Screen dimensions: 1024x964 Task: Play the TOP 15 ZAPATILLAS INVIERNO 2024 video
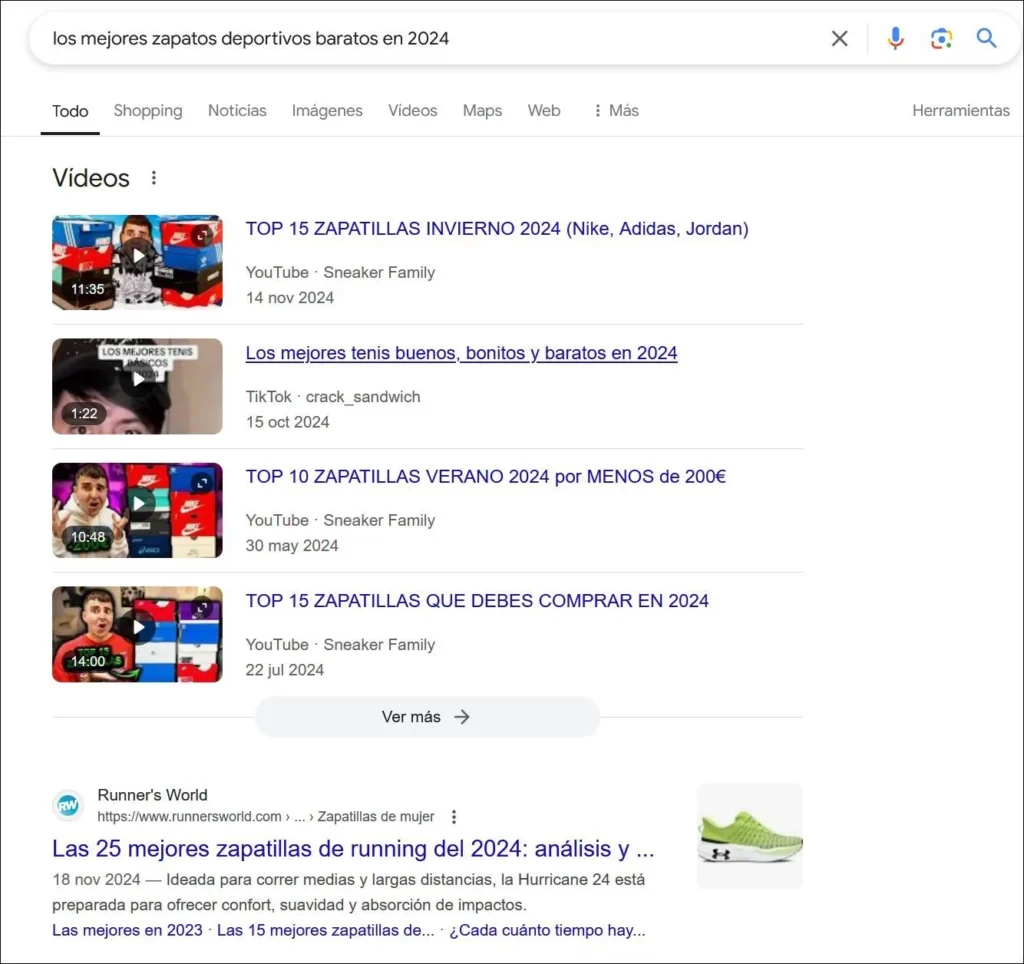(137, 262)
